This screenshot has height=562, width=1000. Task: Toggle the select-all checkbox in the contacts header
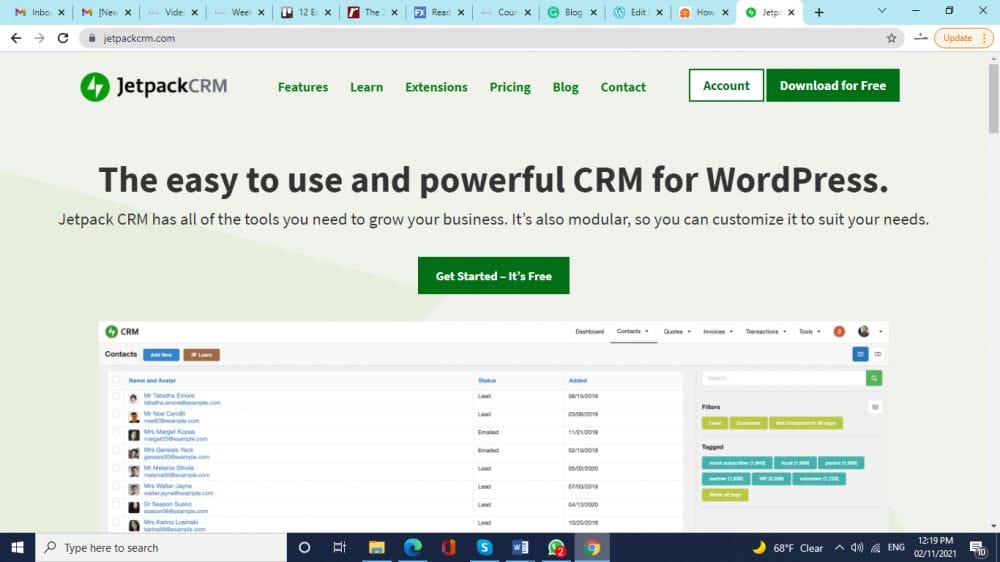[x=117, y=380]
